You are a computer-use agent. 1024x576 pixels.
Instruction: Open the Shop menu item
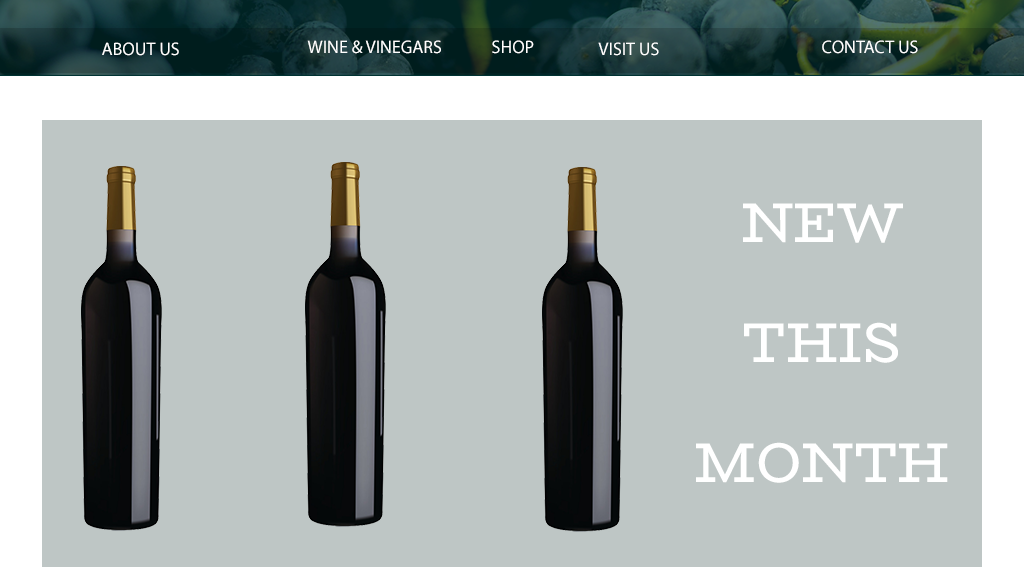point(513,47)
